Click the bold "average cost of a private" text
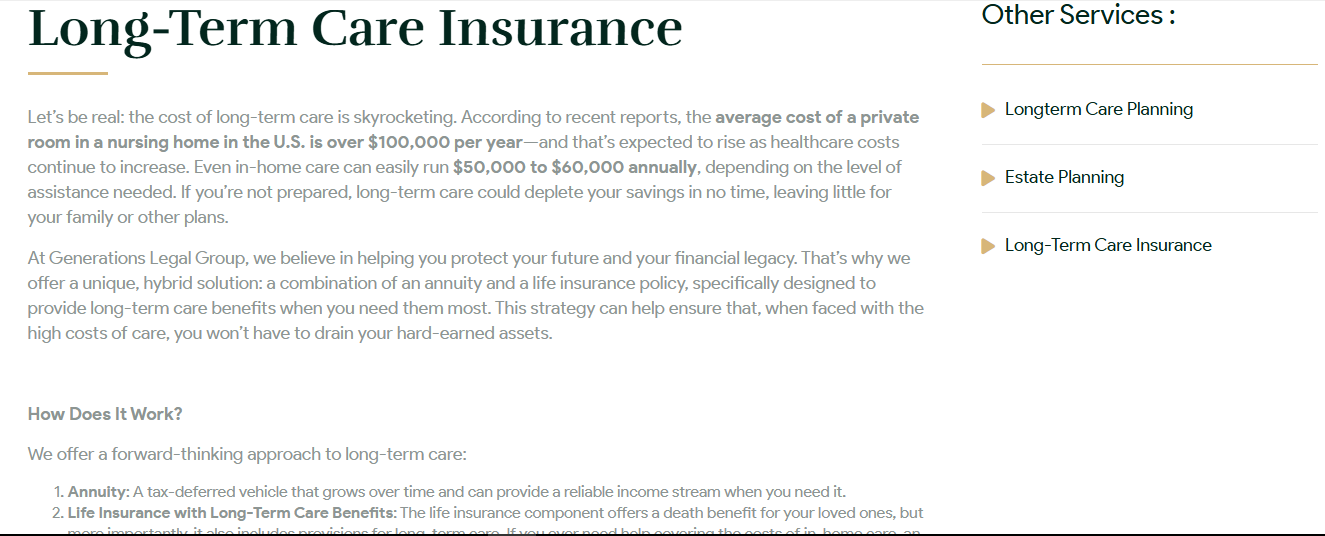Viewport: 1325px width, 536px height. 816,117
